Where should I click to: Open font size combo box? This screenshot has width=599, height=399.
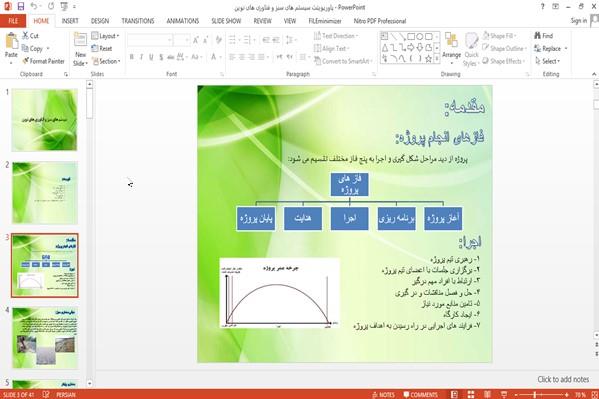(182, 40)
